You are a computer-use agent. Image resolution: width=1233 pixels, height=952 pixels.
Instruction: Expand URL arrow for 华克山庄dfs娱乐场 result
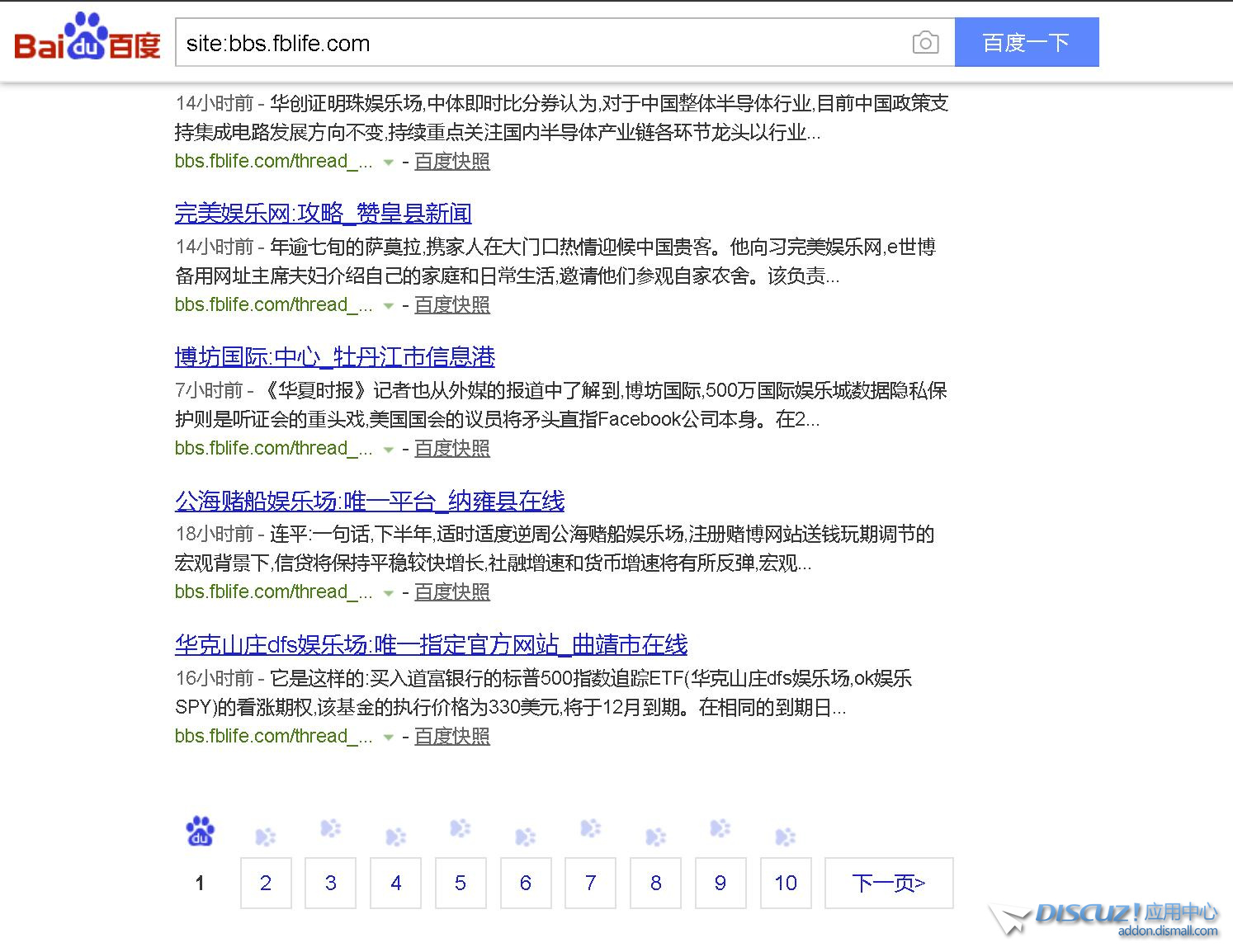click(x=388, y=738)
